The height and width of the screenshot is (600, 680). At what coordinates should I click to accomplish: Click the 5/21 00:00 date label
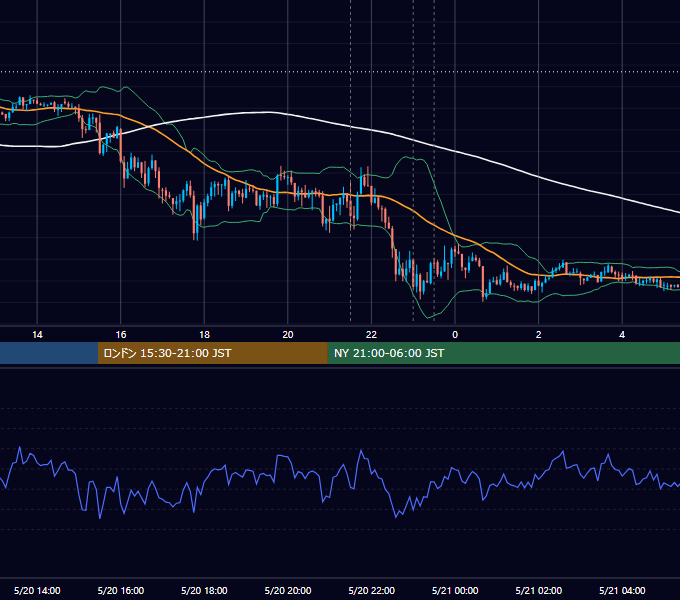tap(455, 590)
